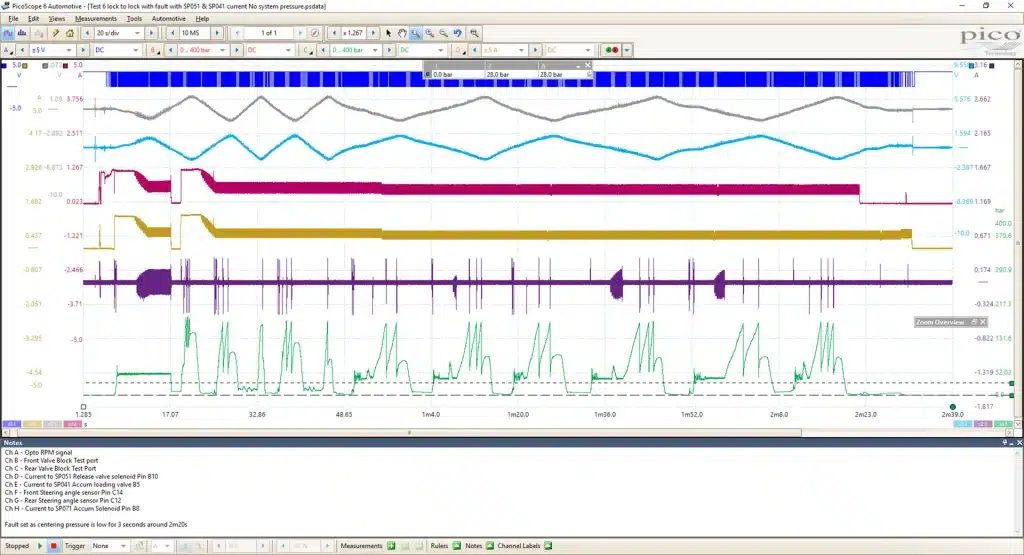Click the home setup icon

point(69,33)
